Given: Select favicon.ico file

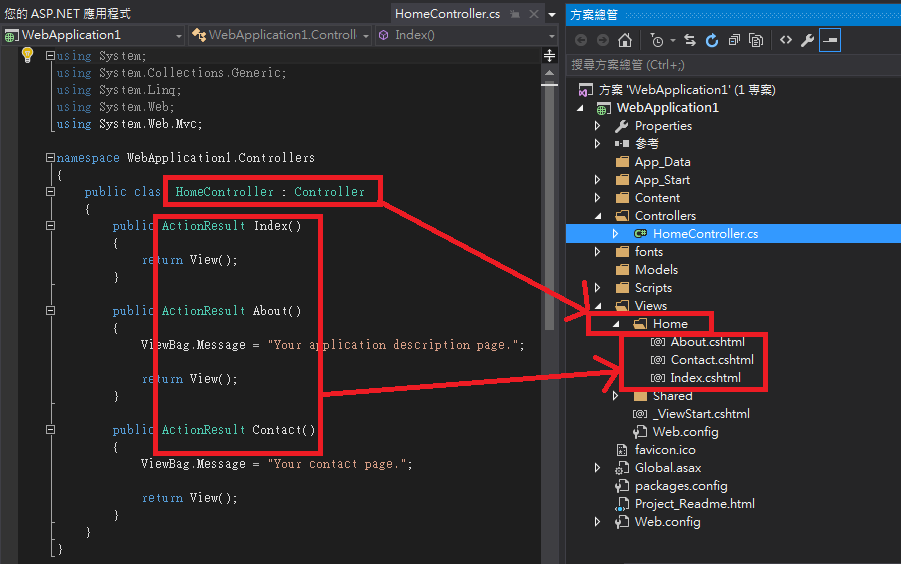Looking at the screenshot, I should 665,450.
